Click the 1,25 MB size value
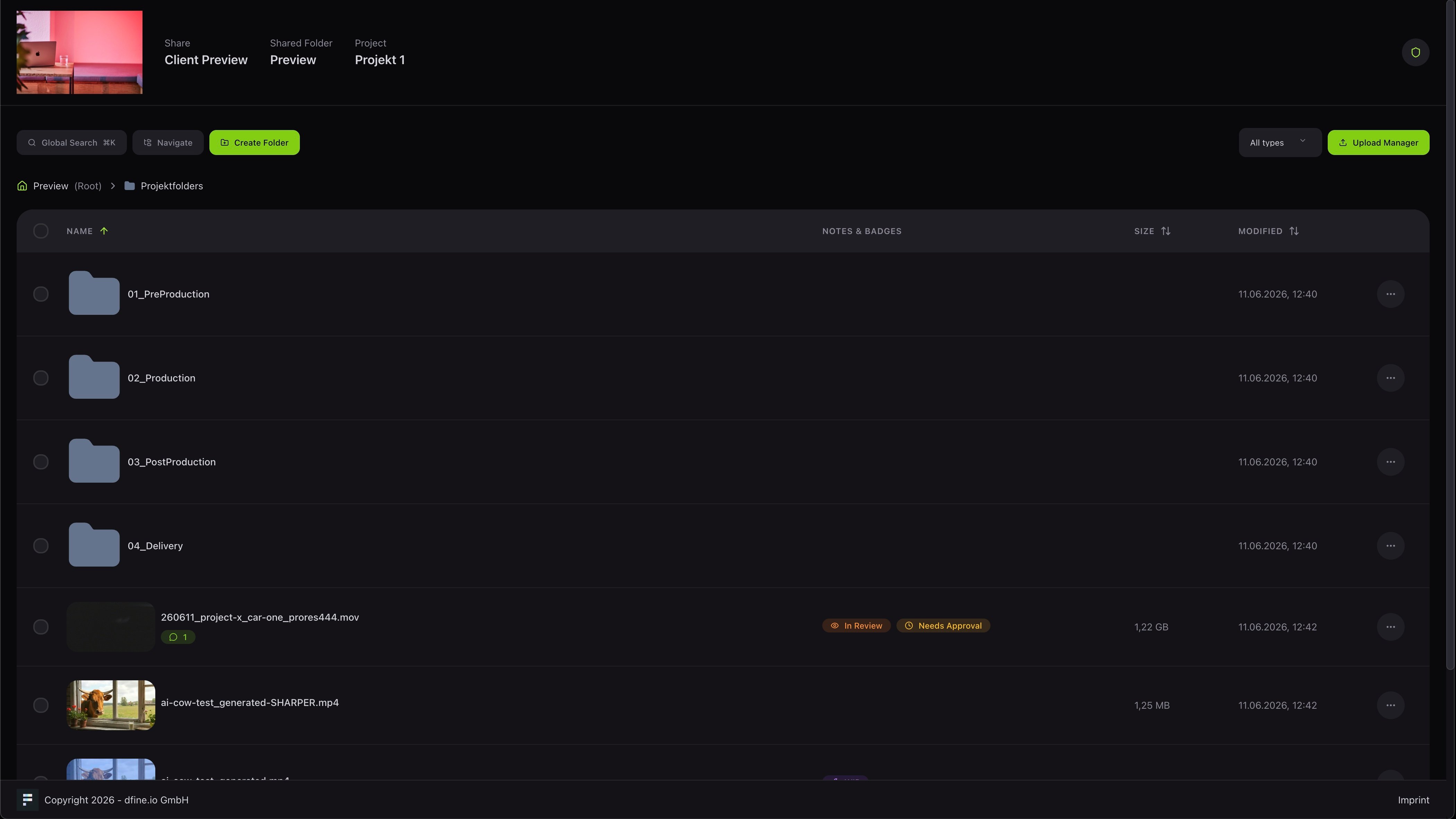The width and height of the screenshot is (1456, 819). pyautogui.click(x=1152, y=705)
